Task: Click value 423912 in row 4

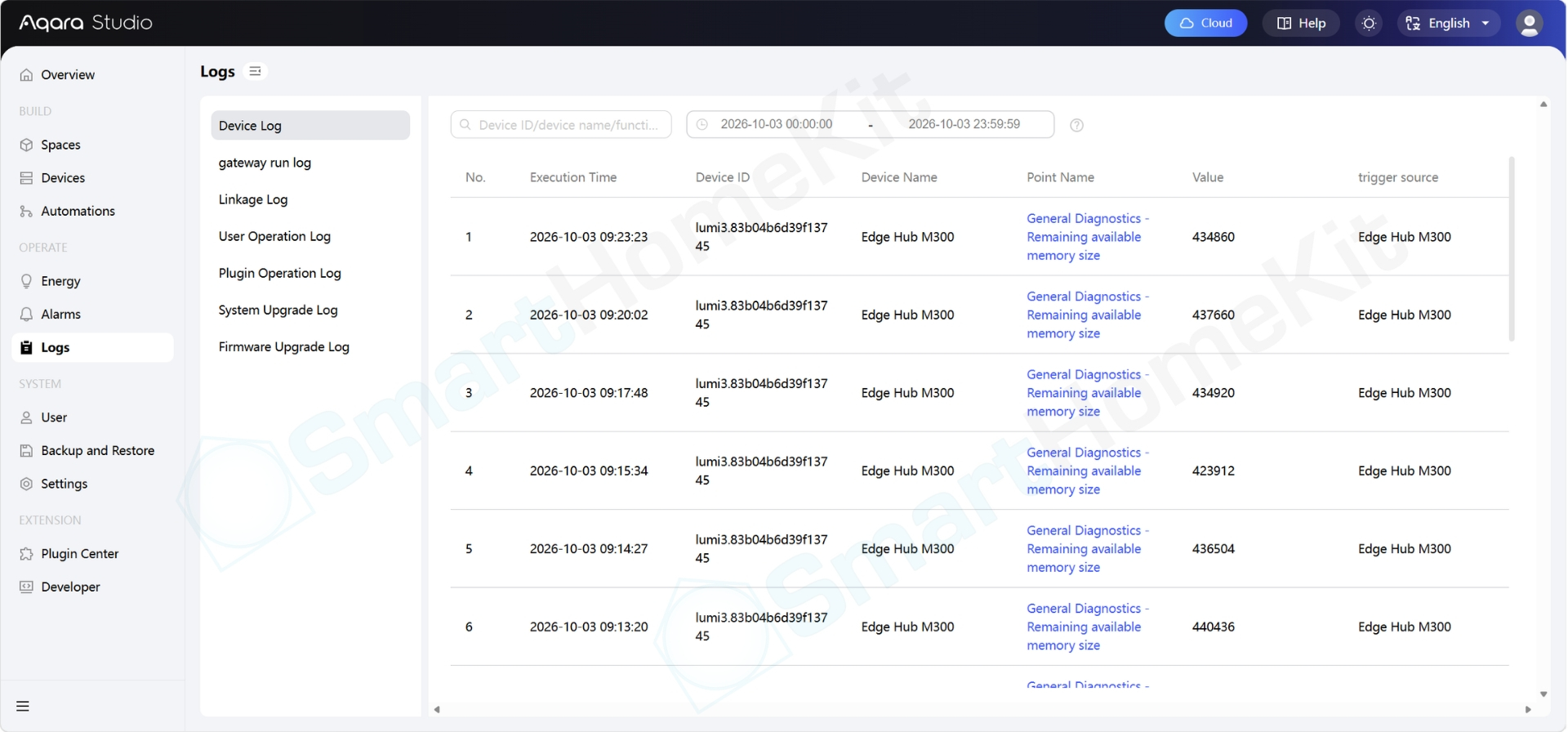Action: point(1214,471)
